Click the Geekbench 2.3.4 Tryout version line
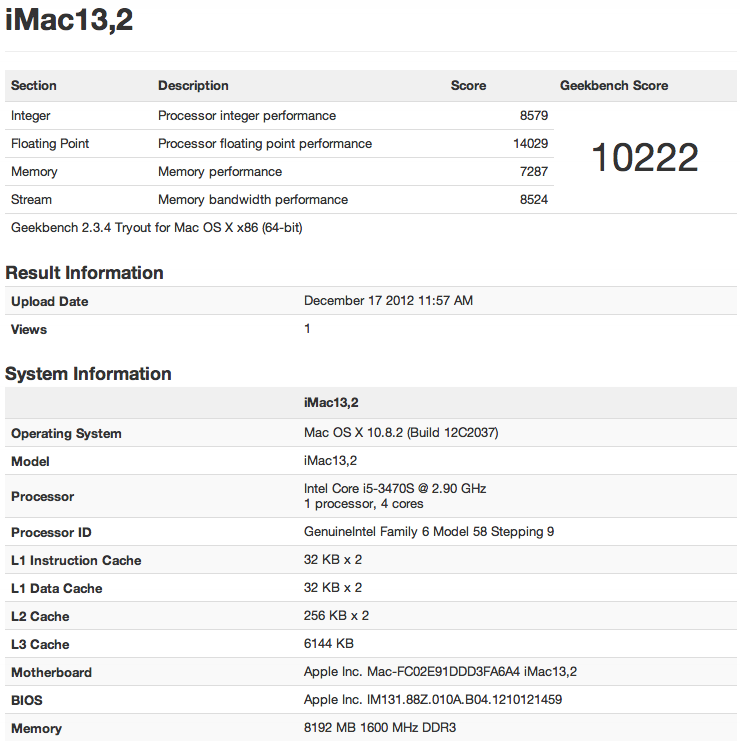 (x=157, y=228)
